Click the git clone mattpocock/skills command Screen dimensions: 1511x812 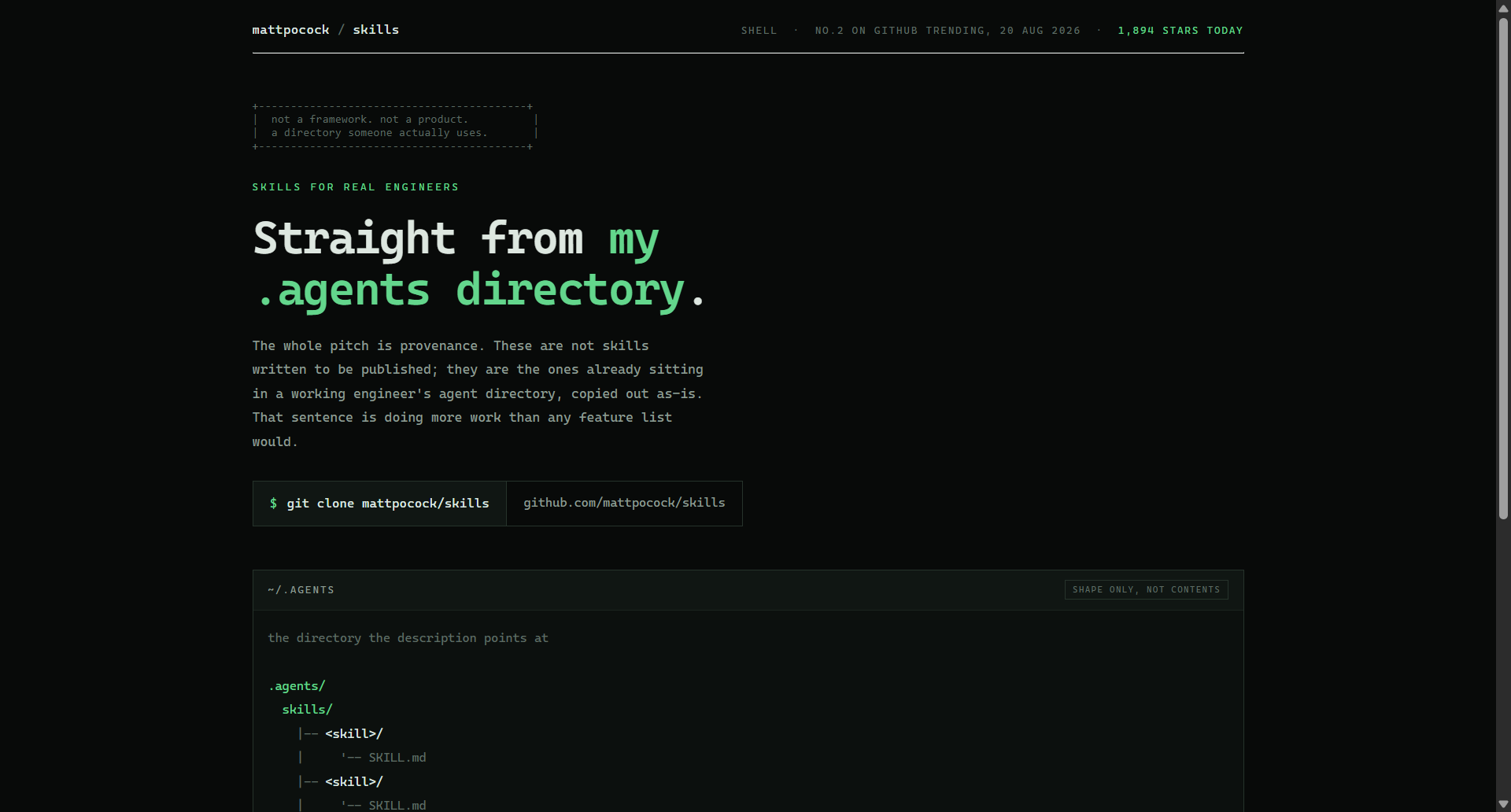click(379, 504)
